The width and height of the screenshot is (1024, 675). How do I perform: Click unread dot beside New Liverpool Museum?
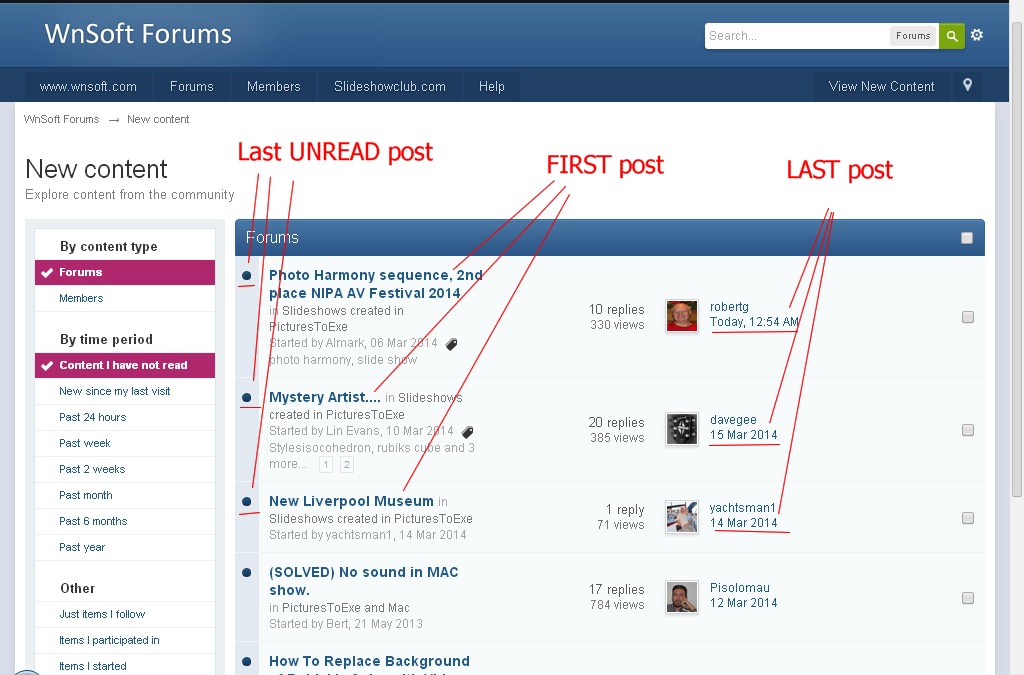(247, 501)
